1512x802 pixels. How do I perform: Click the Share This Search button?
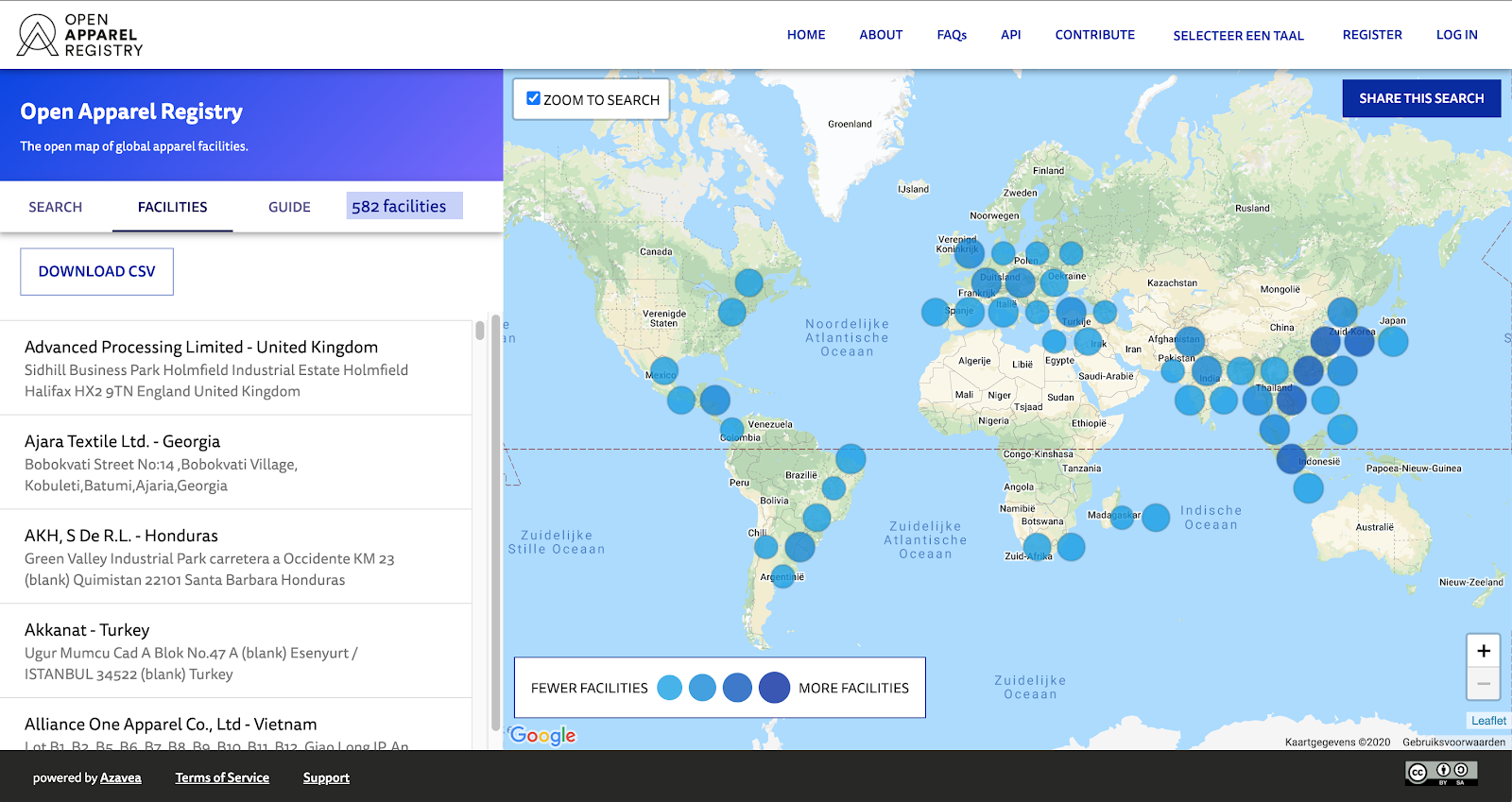pyautogui.click(x=1421, y=98)
